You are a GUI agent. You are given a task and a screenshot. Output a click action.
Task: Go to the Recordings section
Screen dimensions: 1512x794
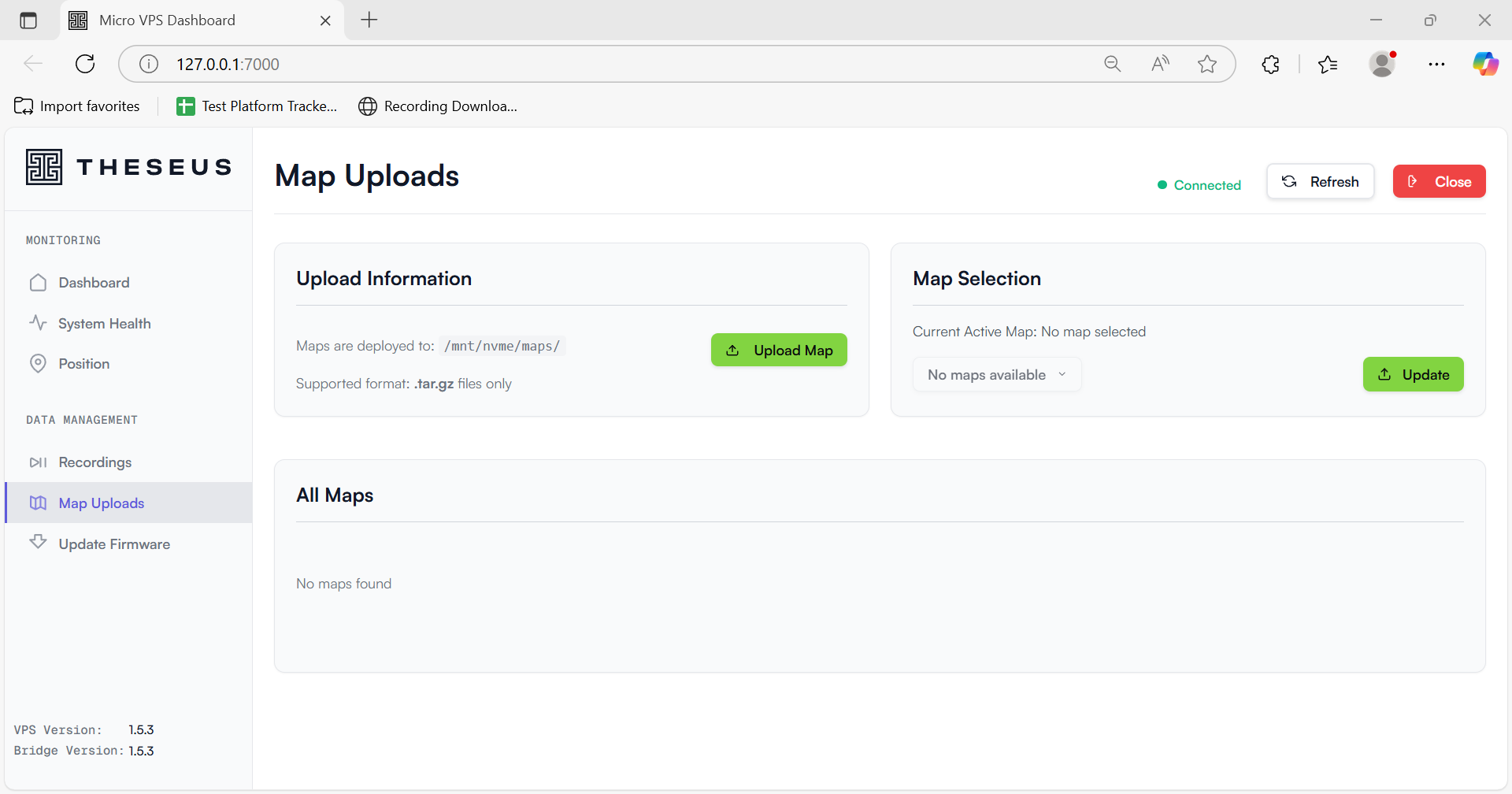tap(94, 462)
